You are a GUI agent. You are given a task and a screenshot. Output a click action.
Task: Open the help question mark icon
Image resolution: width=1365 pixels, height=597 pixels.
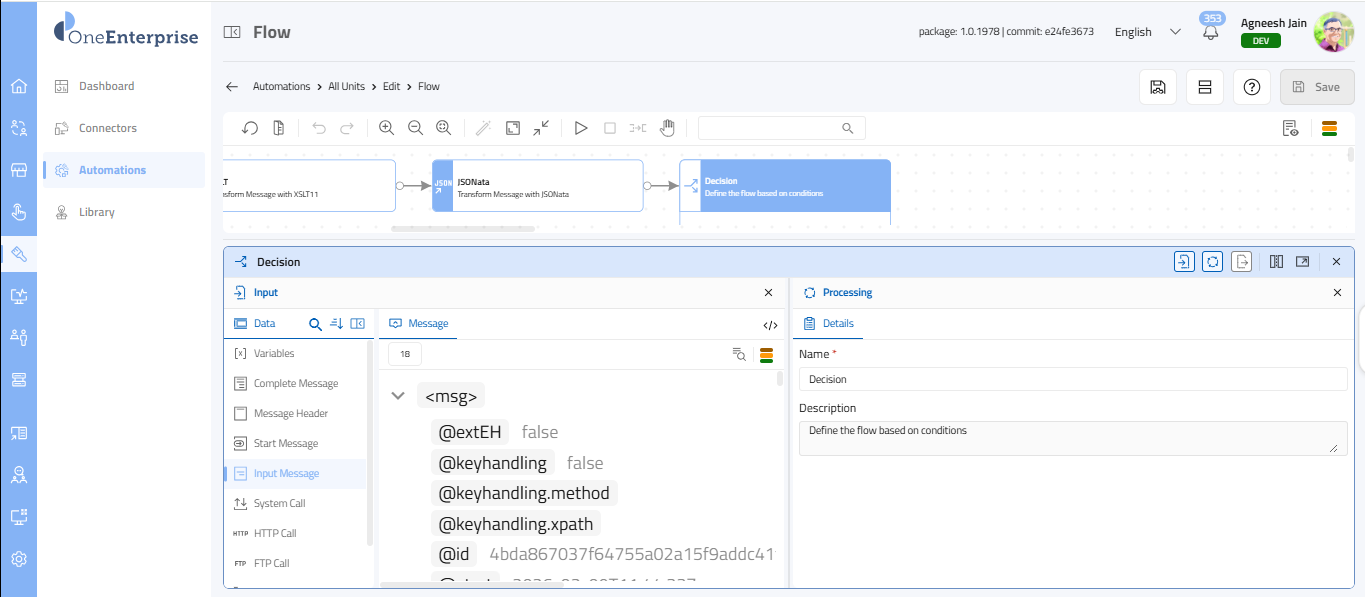1251,87
